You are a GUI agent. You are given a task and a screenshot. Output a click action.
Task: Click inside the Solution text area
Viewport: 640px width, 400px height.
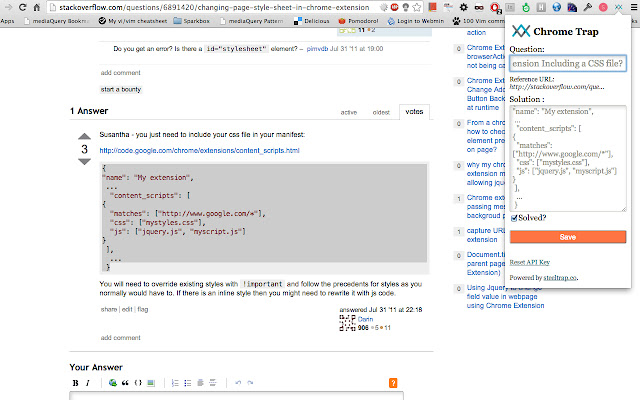pyautogui.click(x=567, y=158)
